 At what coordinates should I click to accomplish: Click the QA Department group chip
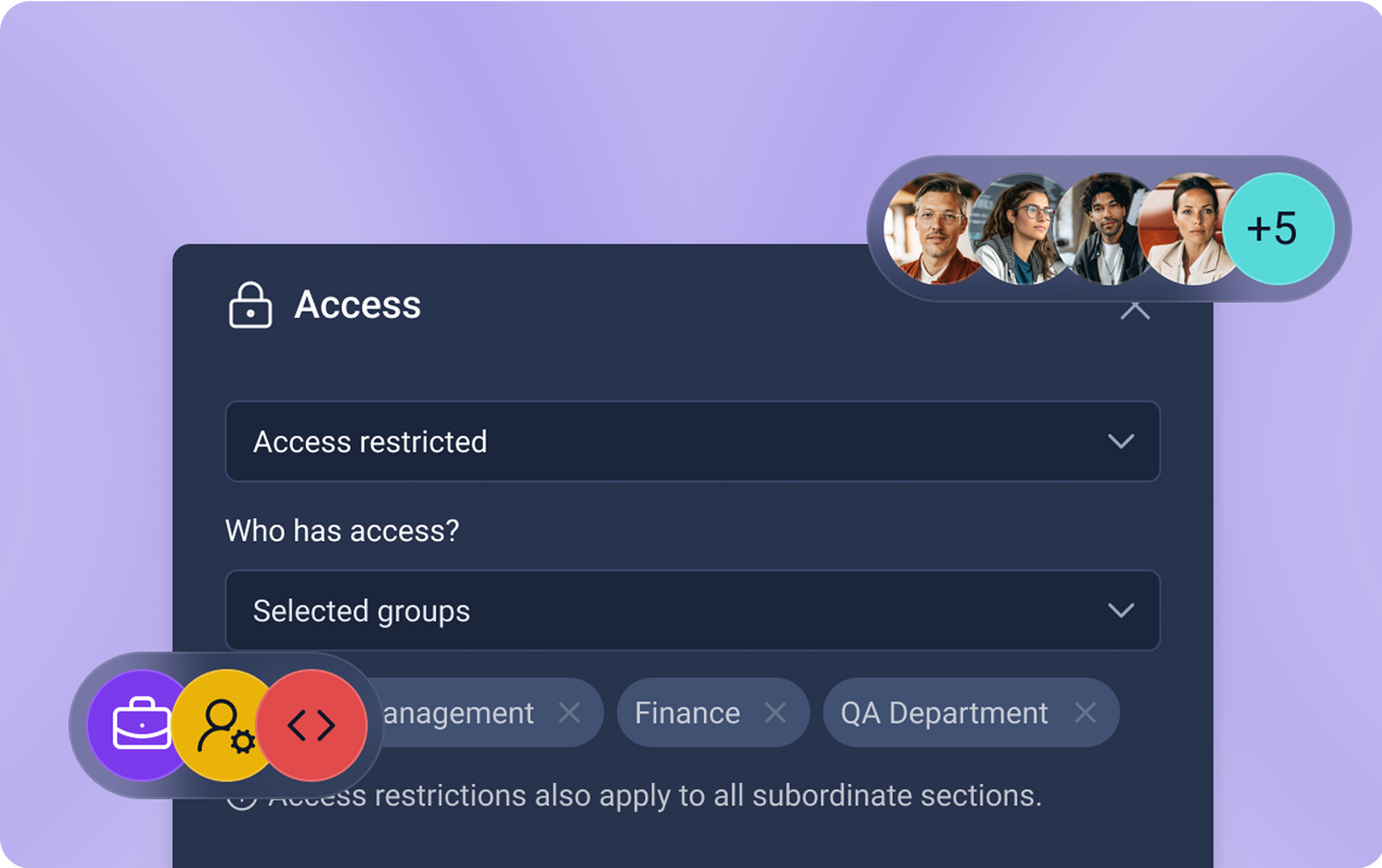point(943,713)
